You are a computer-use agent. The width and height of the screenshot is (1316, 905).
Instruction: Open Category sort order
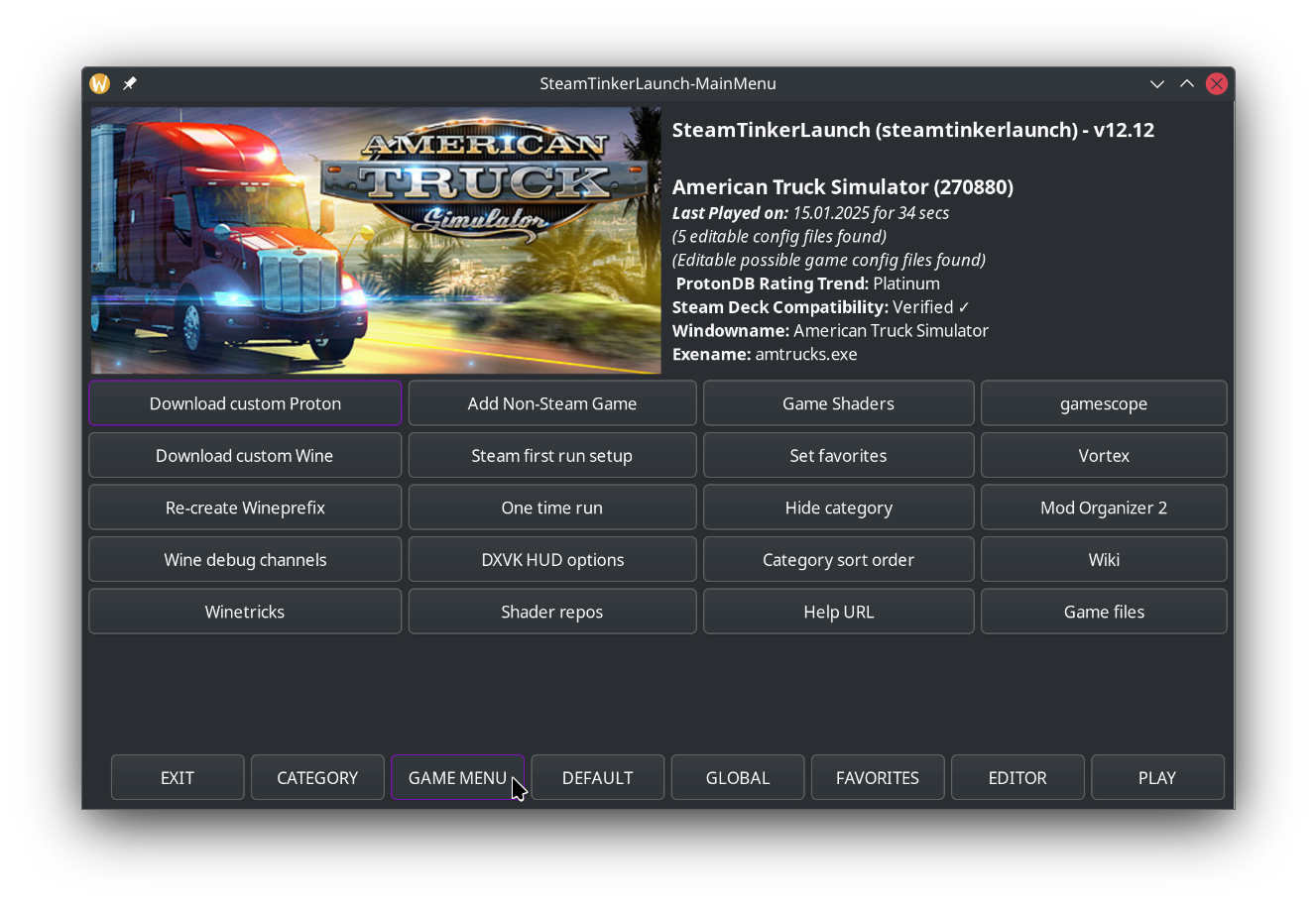pos(839,560)
